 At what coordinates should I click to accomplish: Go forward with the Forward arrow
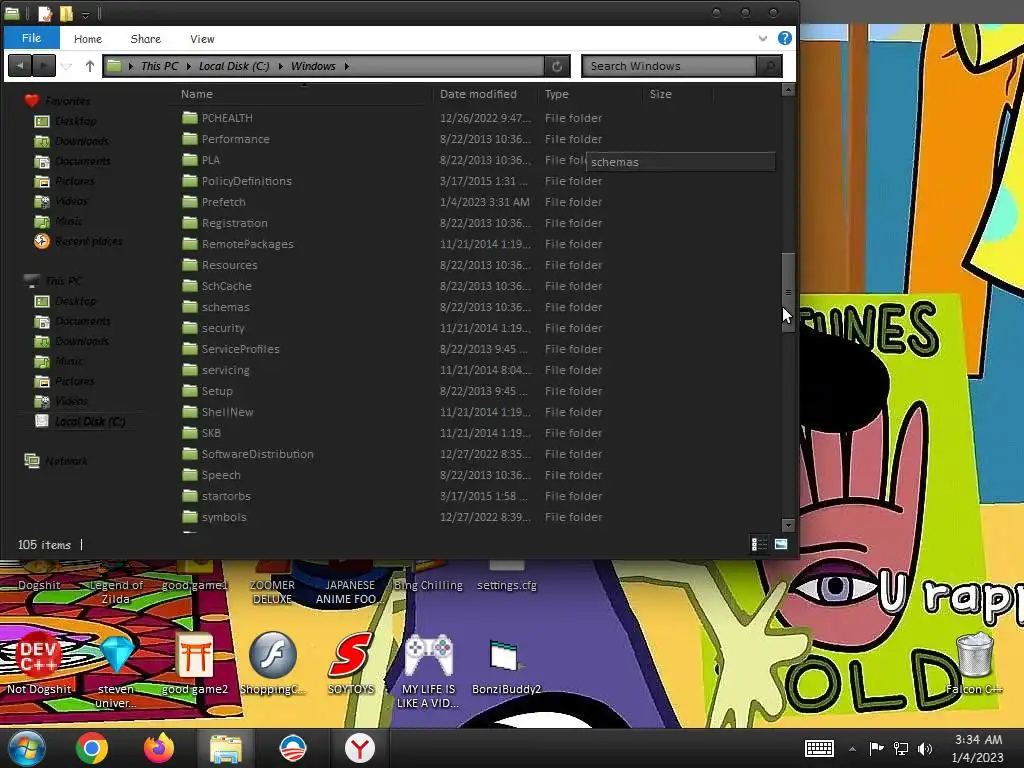(x=44, y=66)
